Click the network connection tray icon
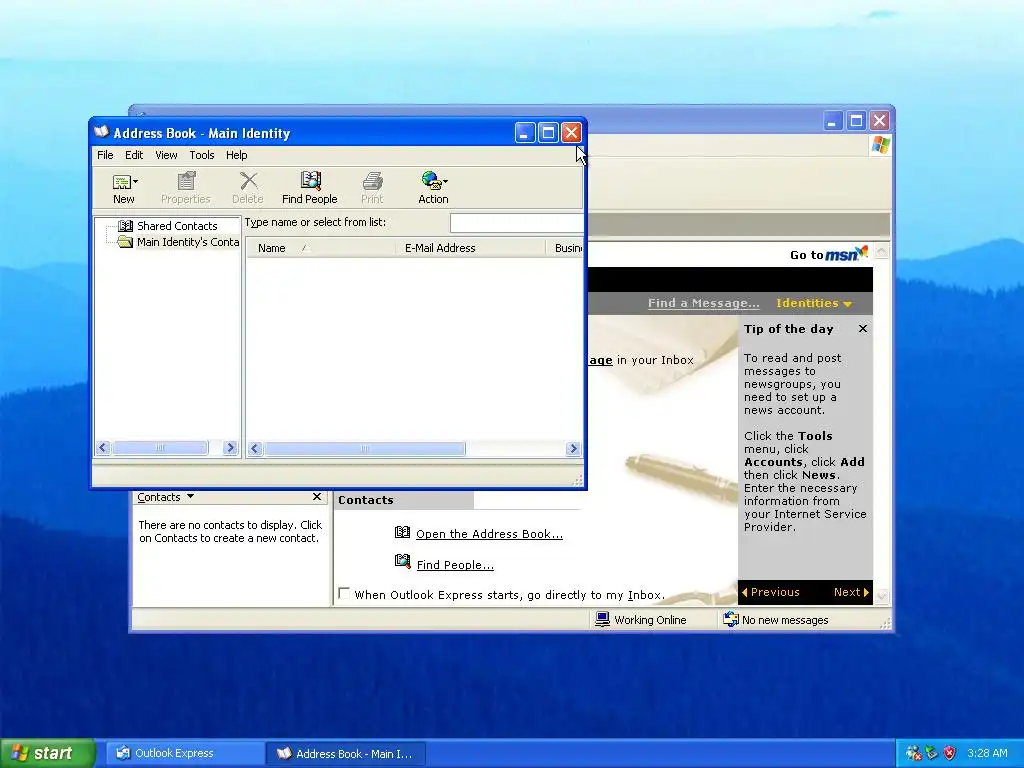 click(x=931, y=753)
